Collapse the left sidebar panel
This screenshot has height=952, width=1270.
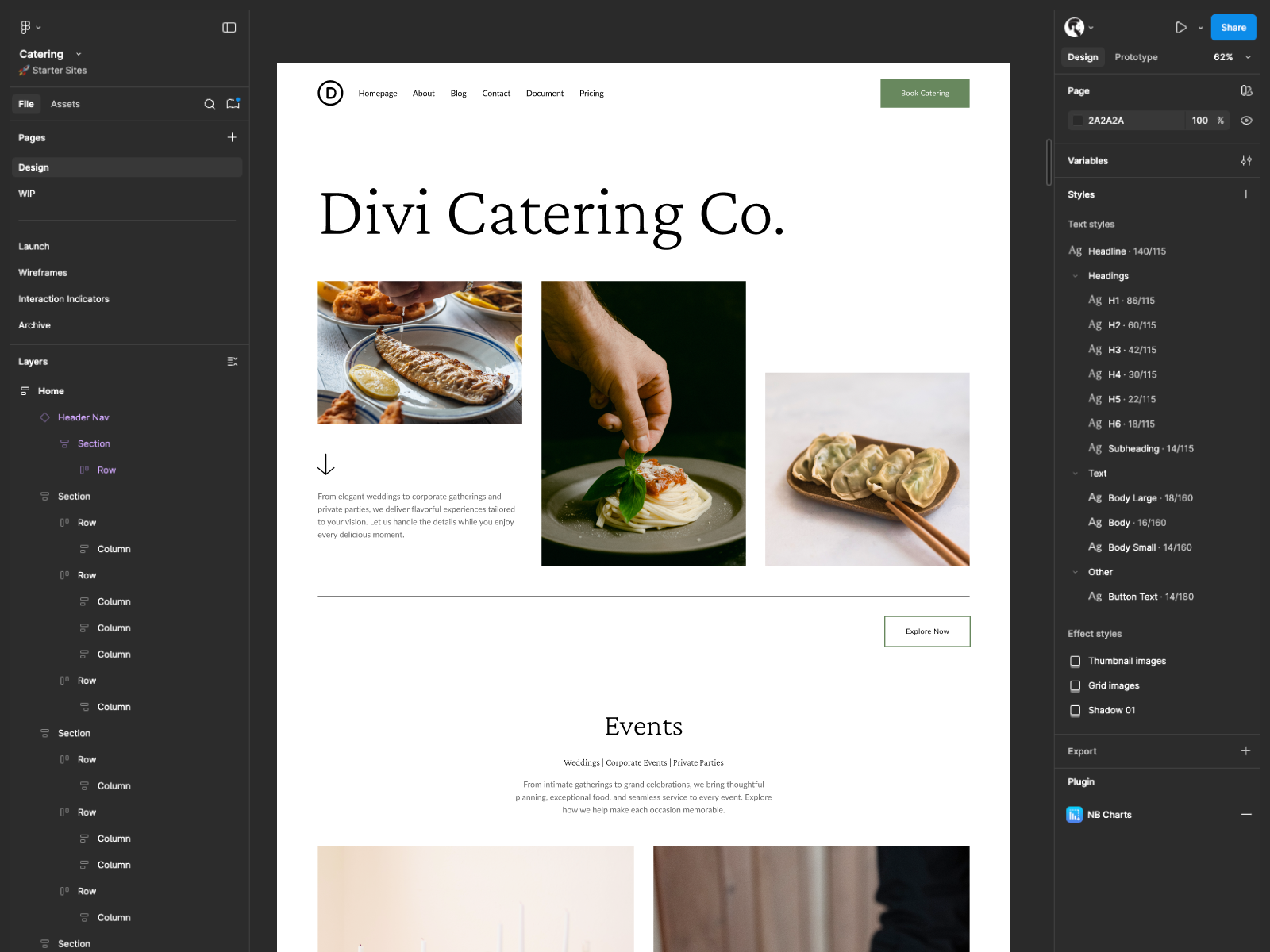coord(229,26)
